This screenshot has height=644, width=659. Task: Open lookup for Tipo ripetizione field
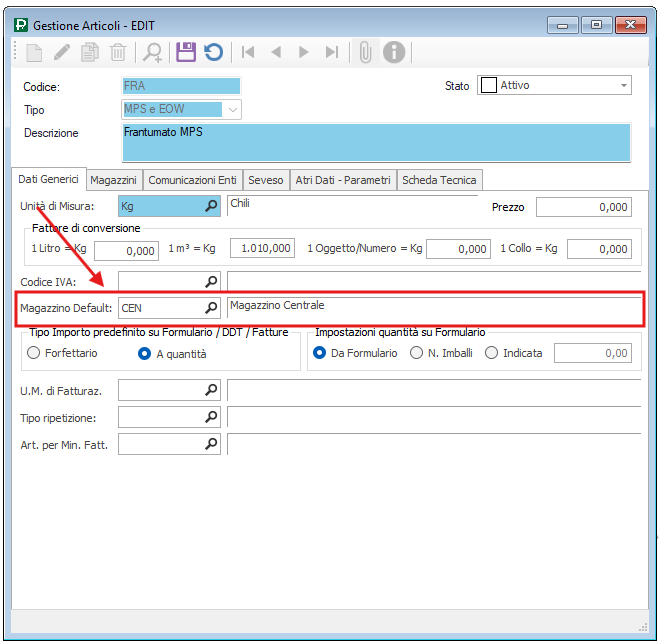click(211, 416)
